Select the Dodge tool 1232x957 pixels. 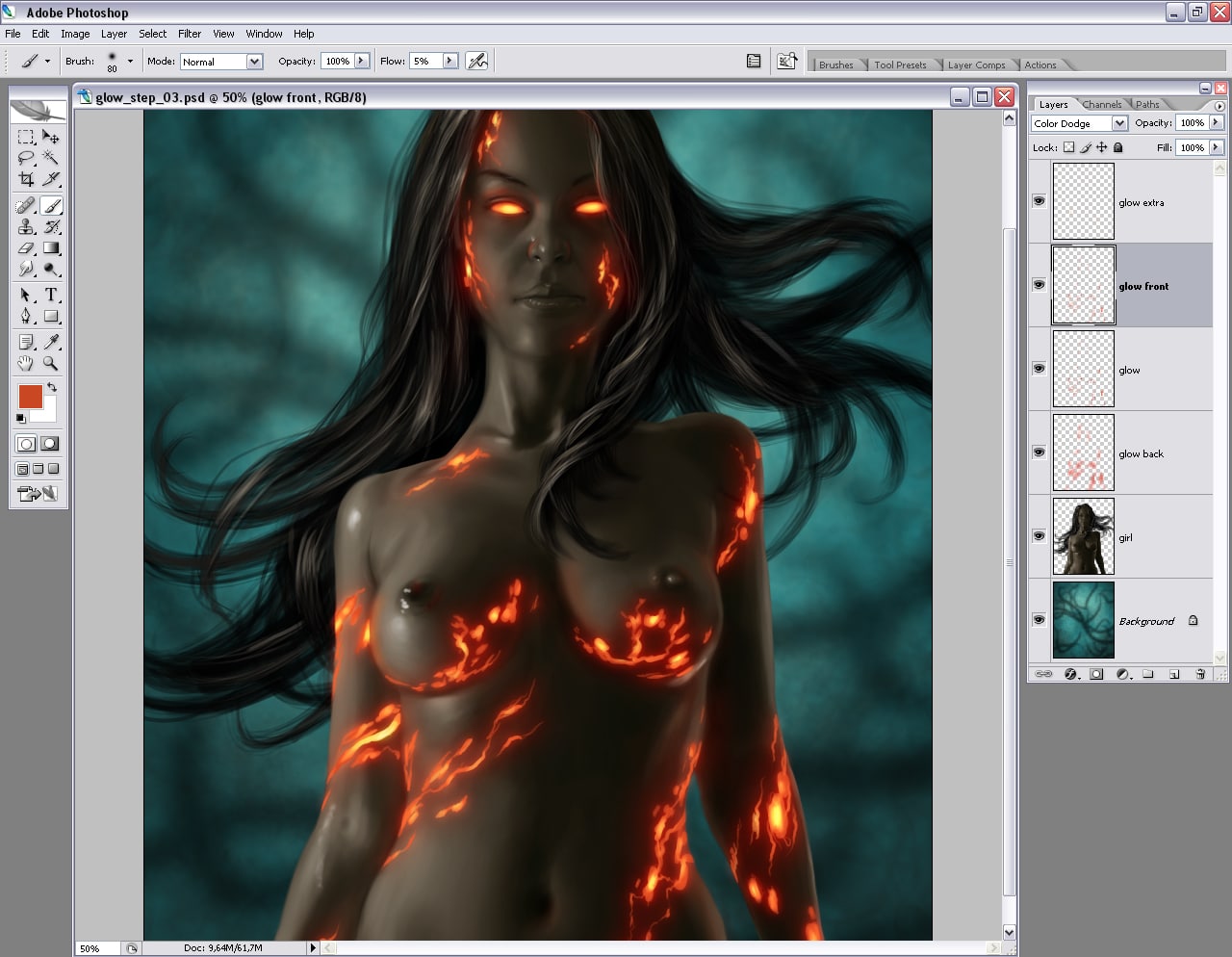coord(51,269)
